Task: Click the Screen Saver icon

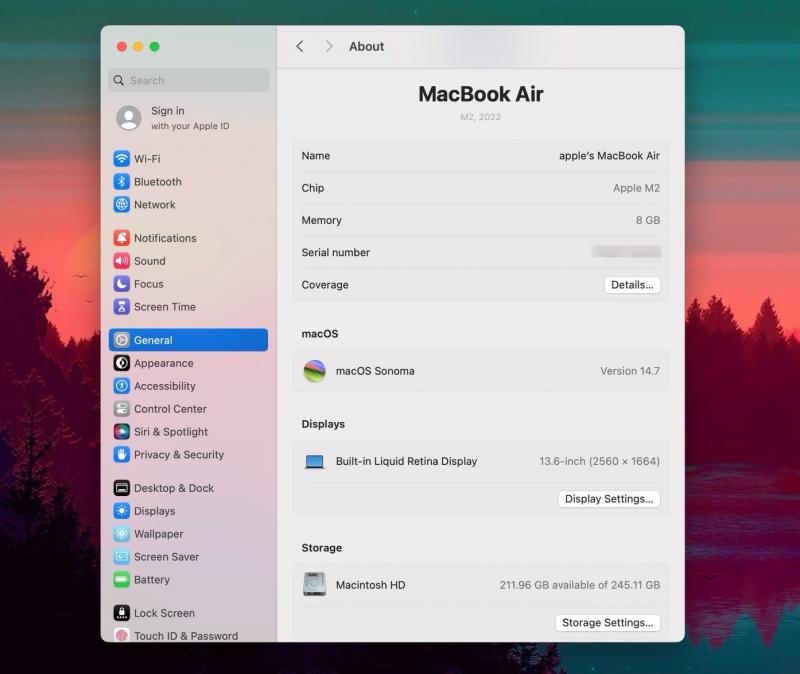Action: click(121, 557)
